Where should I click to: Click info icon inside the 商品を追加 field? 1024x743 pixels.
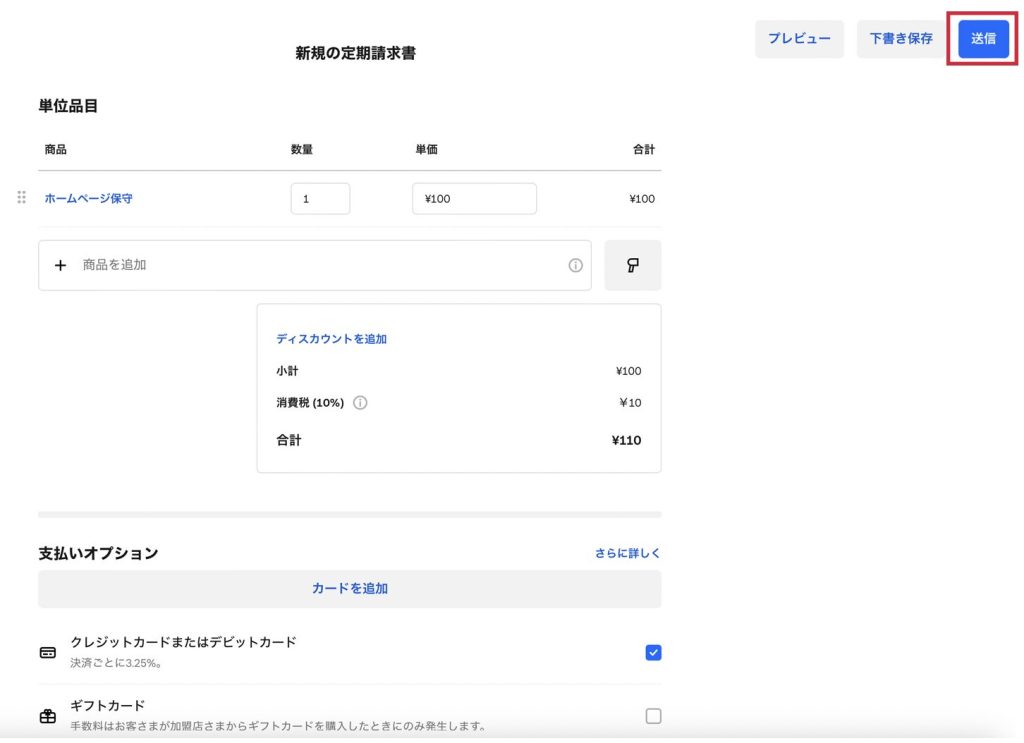coord(575,265)
